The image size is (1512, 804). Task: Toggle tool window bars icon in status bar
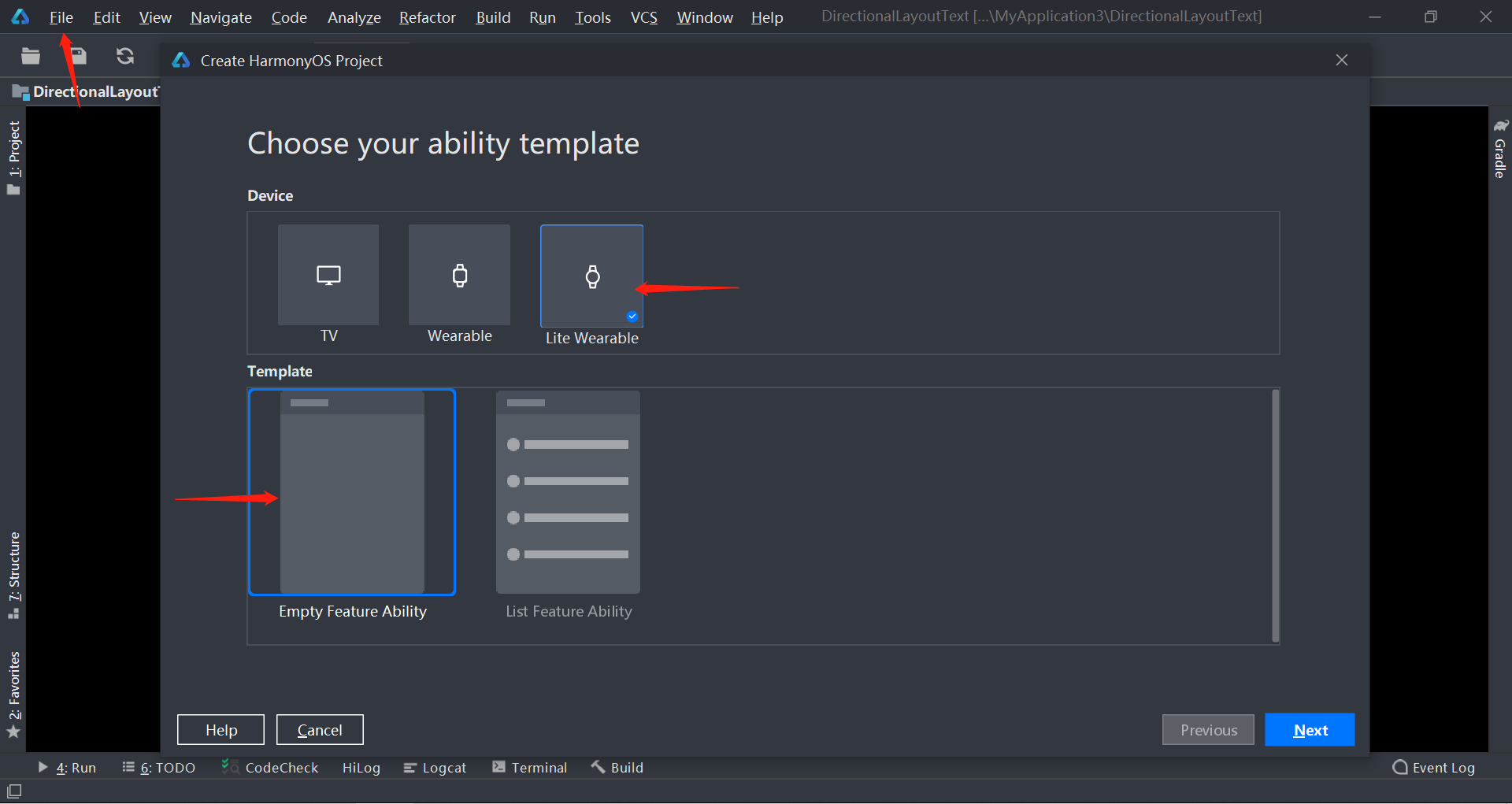14,791
